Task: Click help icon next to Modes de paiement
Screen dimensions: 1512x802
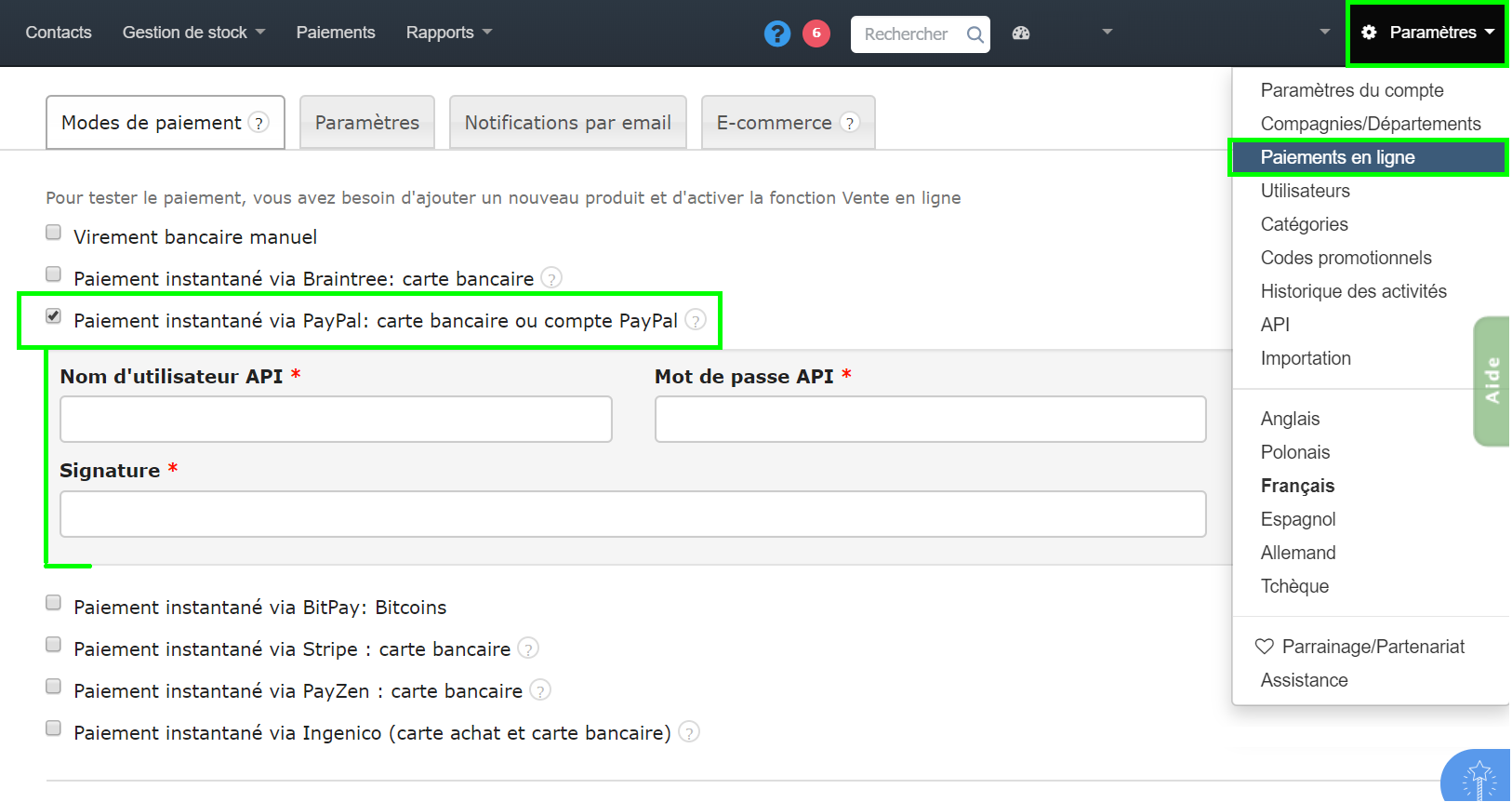Action: (x=259, y=123)
